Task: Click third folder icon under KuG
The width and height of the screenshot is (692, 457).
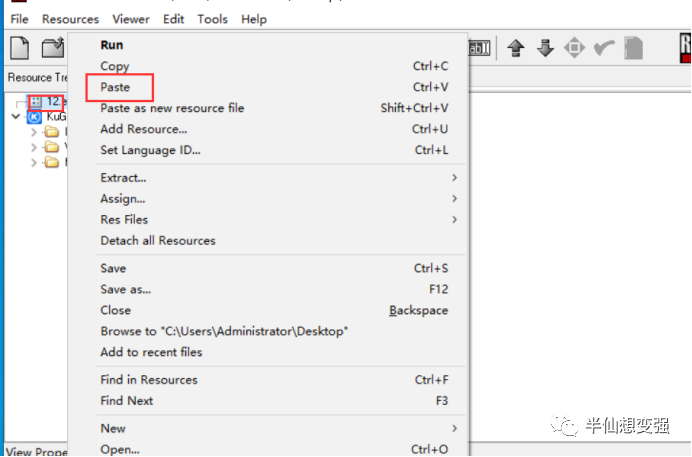Action: (52, 162)
